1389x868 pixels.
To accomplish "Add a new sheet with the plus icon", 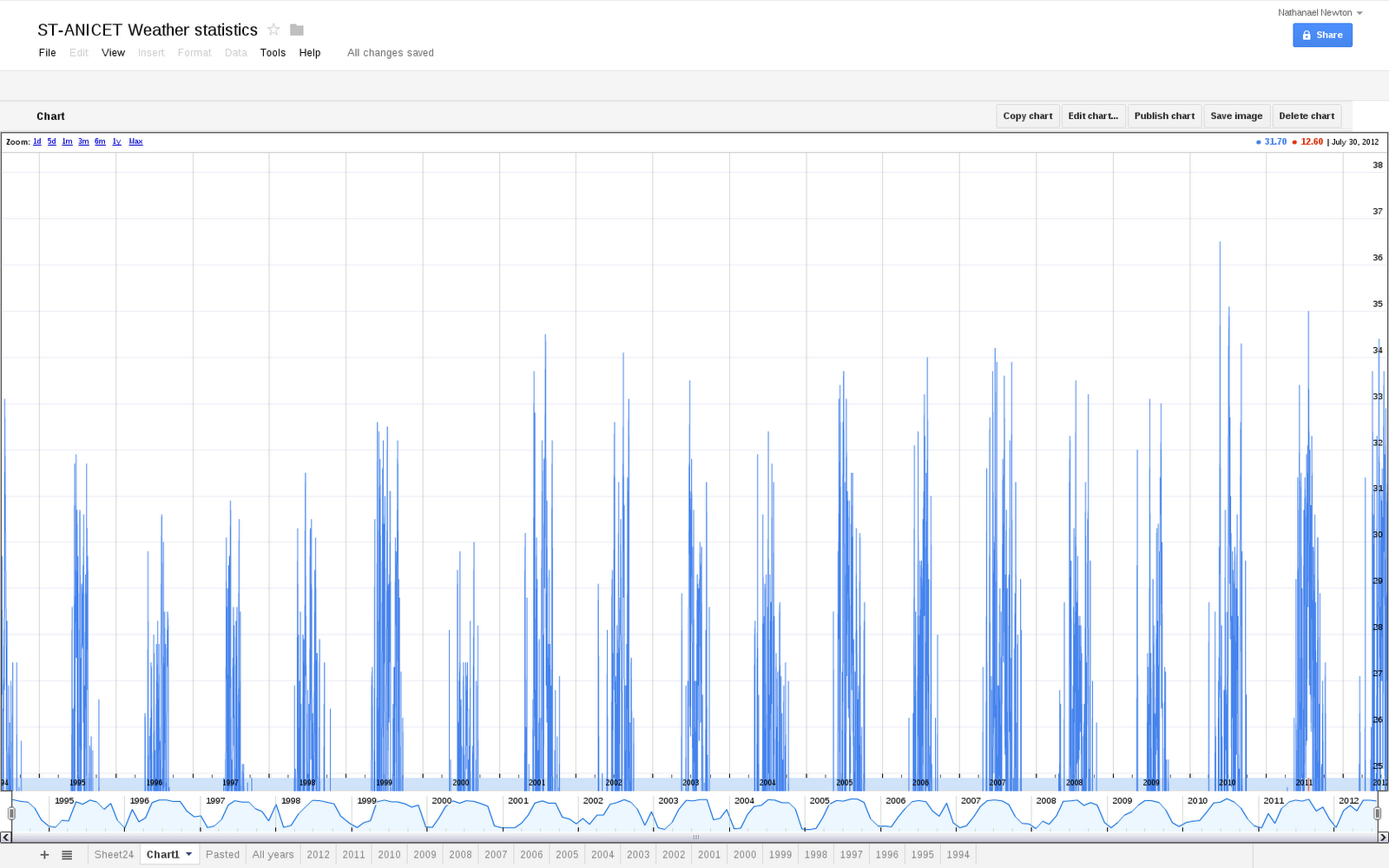I will [44, 854].
